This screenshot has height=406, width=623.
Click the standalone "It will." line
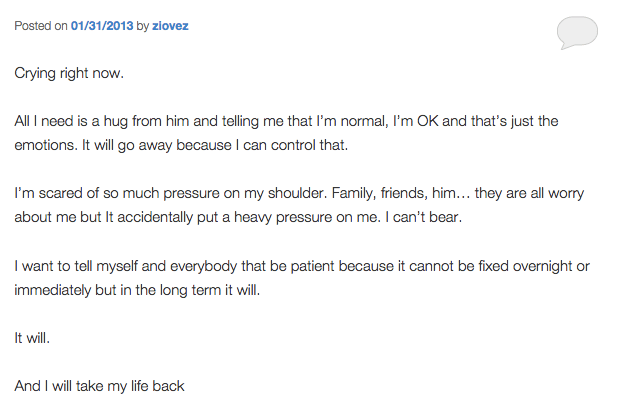coord(32,337)
